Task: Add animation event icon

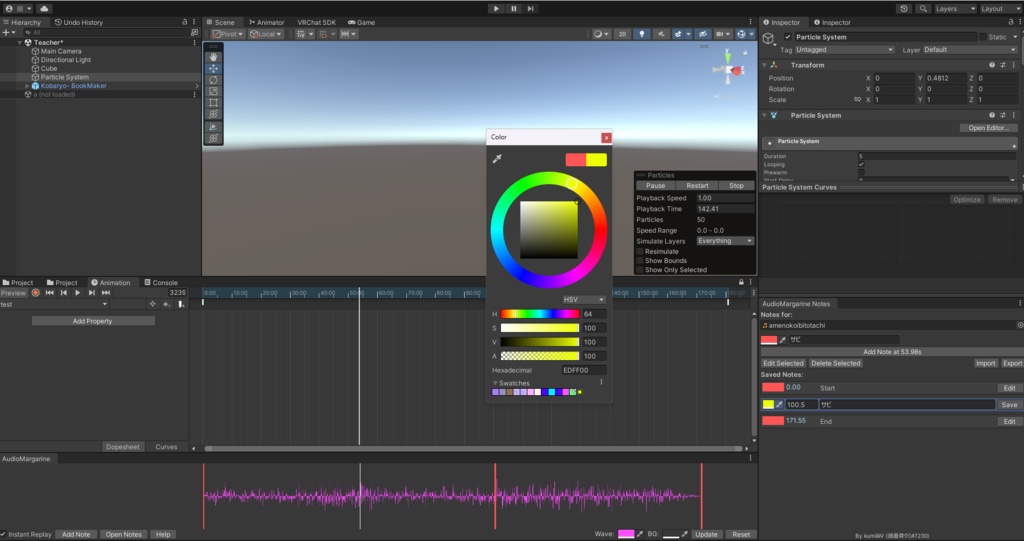Action: [181, 304]
